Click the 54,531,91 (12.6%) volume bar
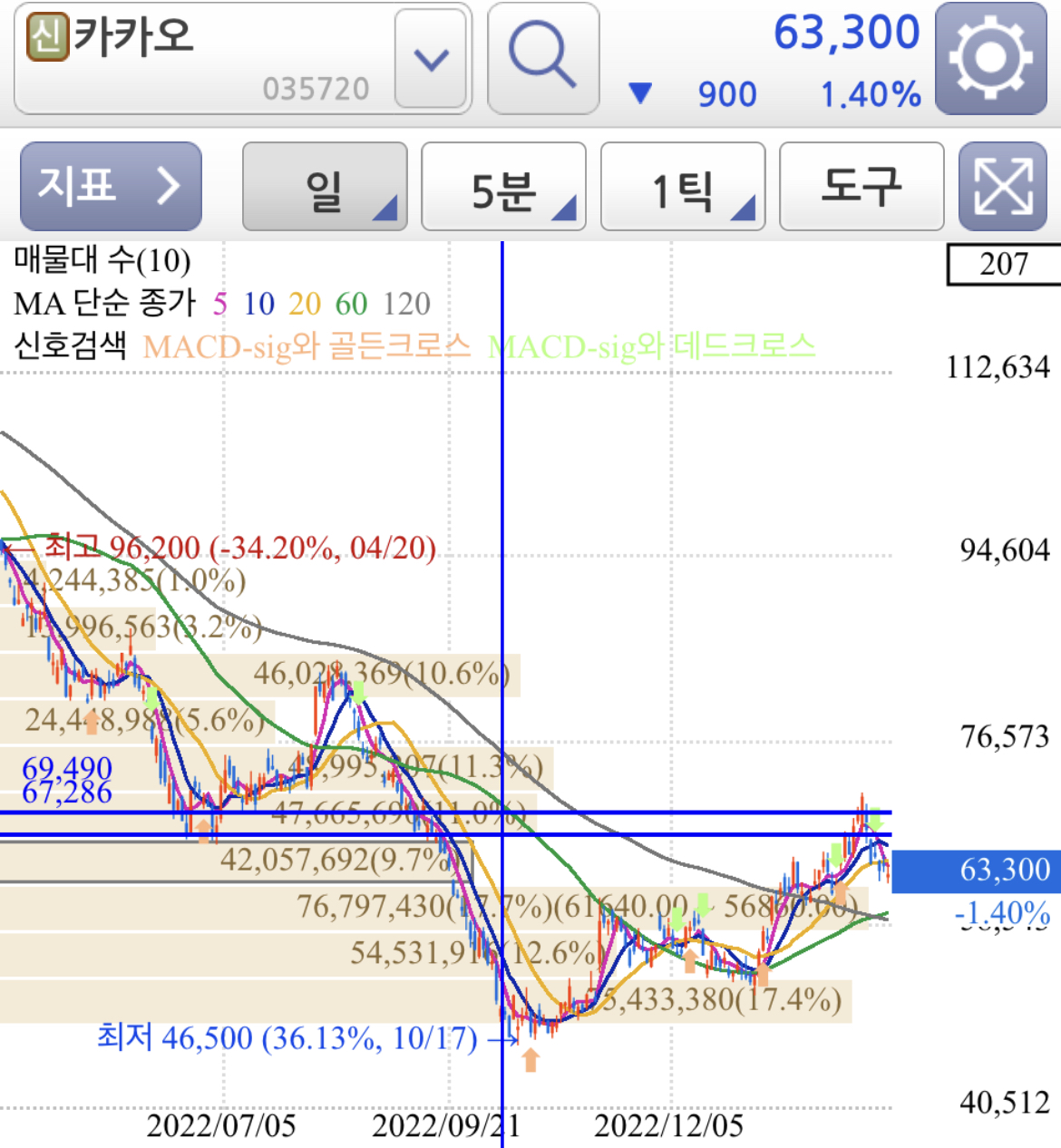1061x1148 pixels. pyautogui.click(x=301, y=953)
